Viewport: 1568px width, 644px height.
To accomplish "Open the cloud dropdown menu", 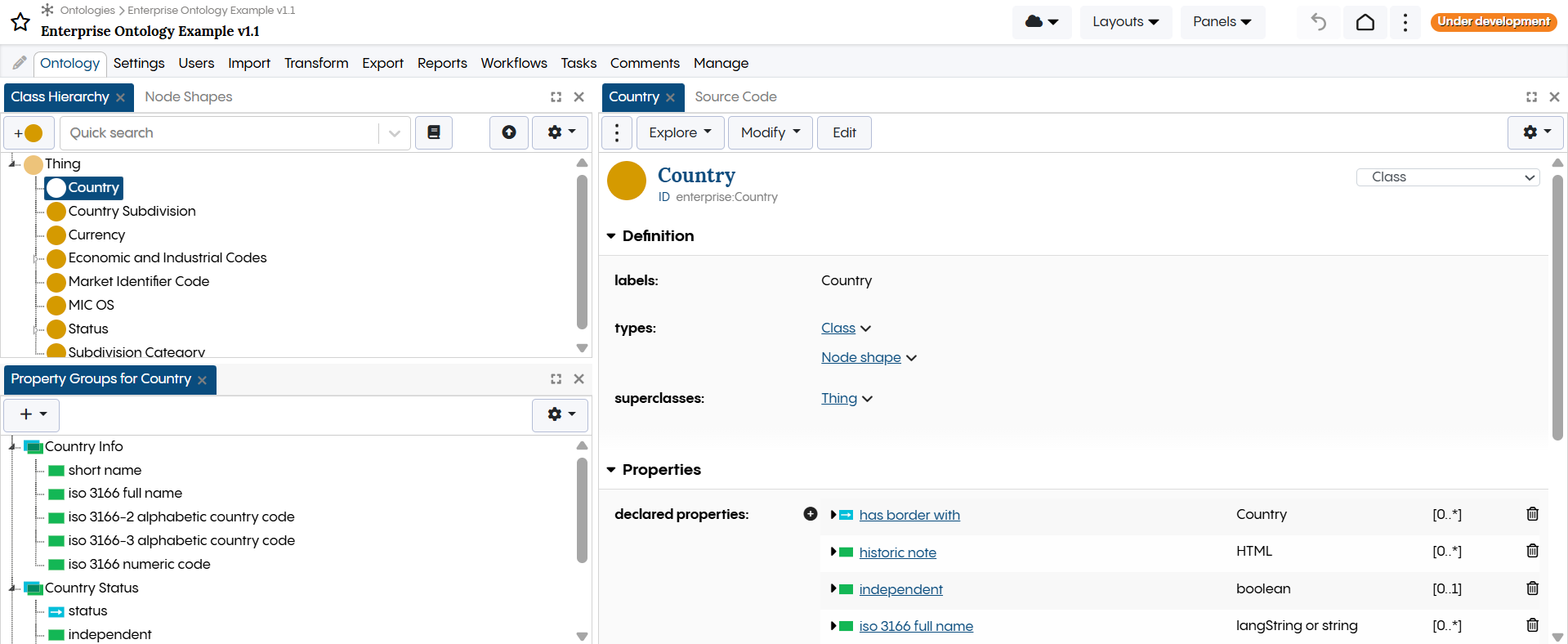I will [x=1041, y=22].
